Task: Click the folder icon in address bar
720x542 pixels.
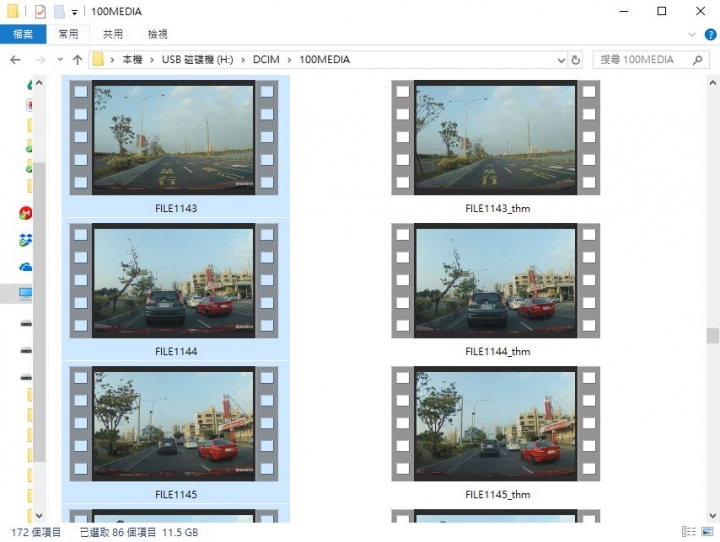Action: click(98, 59)
